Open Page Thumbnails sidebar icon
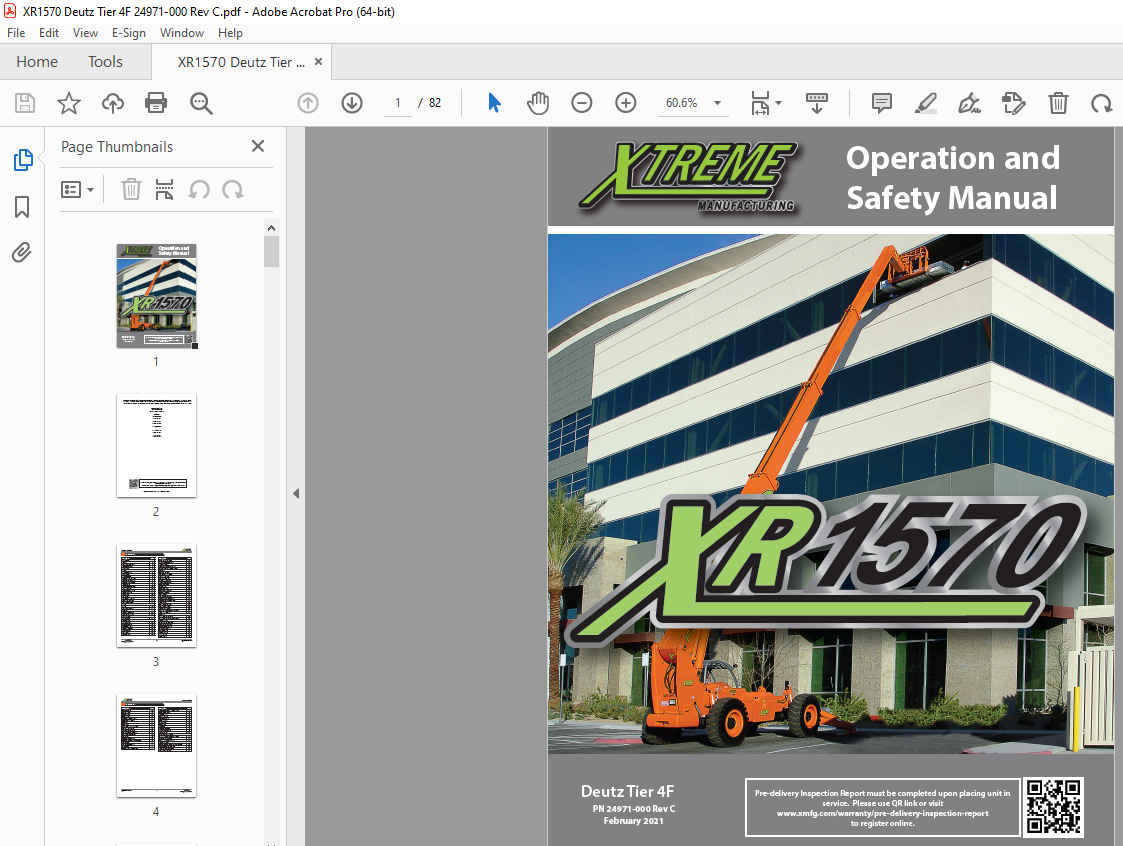 tap(23, 160)
